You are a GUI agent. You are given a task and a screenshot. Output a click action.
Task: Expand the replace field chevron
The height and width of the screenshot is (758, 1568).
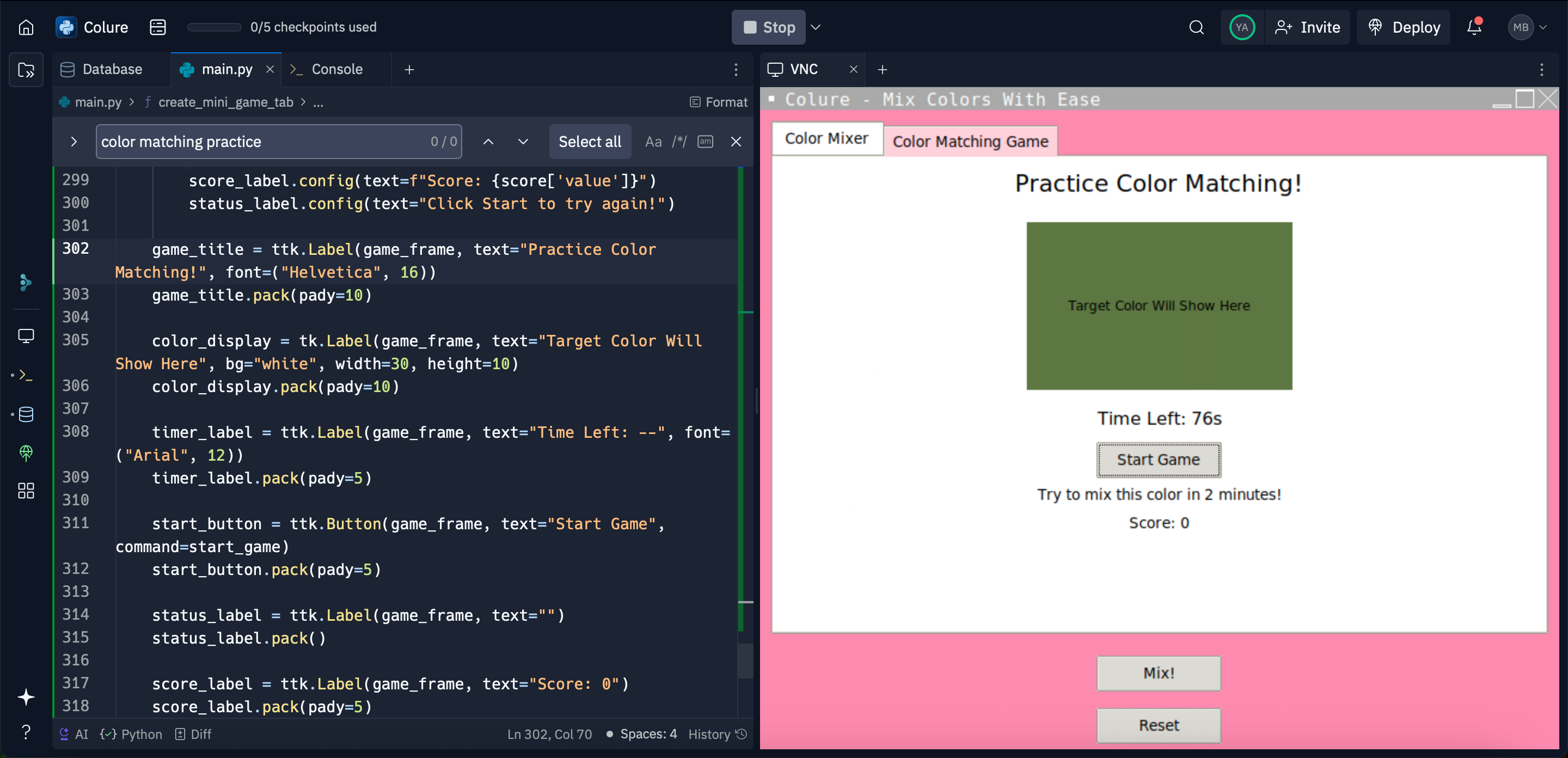point(73,142)
